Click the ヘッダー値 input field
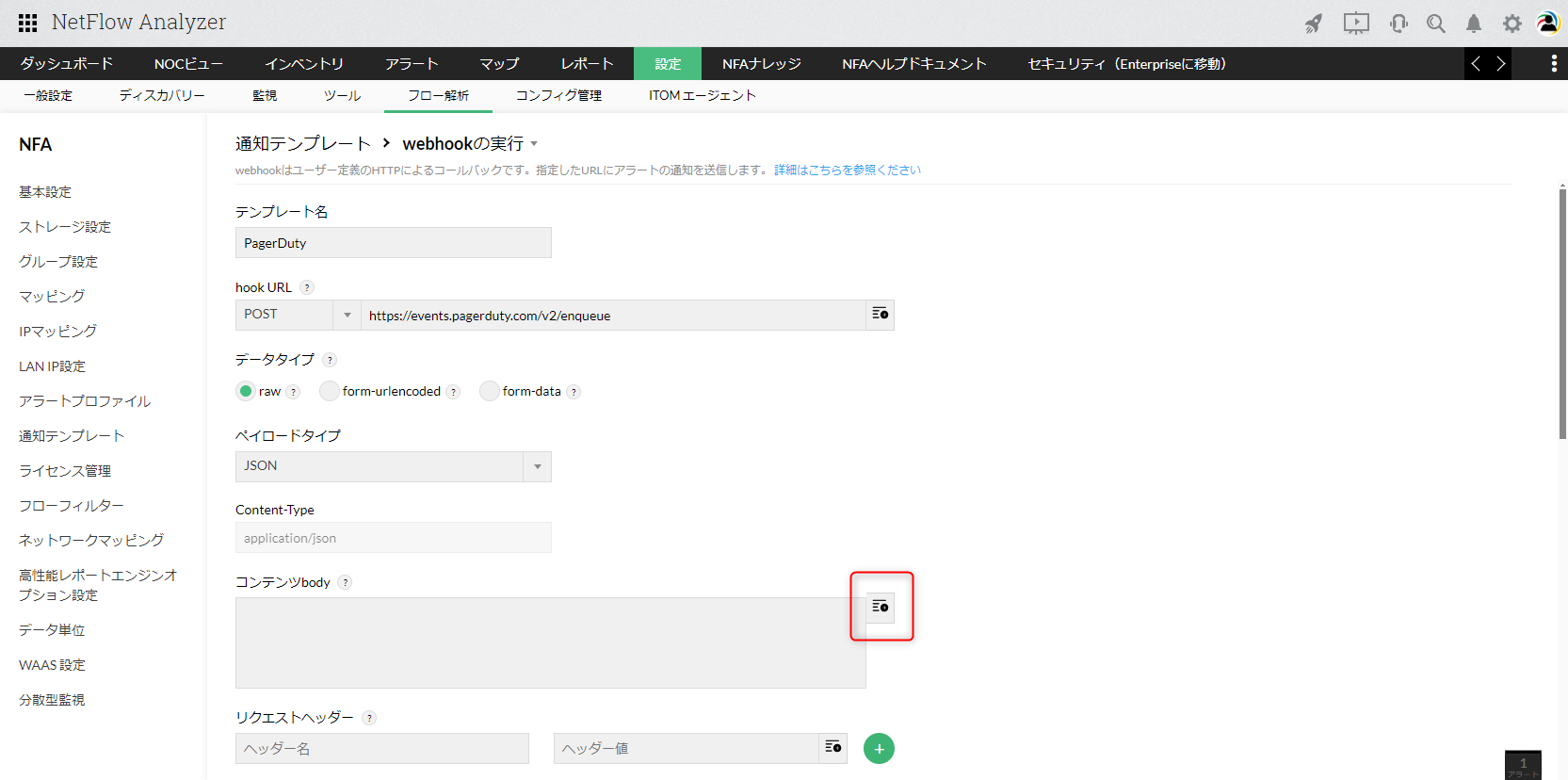Viewport: 1568px width, 780px height. click(687, 749)
